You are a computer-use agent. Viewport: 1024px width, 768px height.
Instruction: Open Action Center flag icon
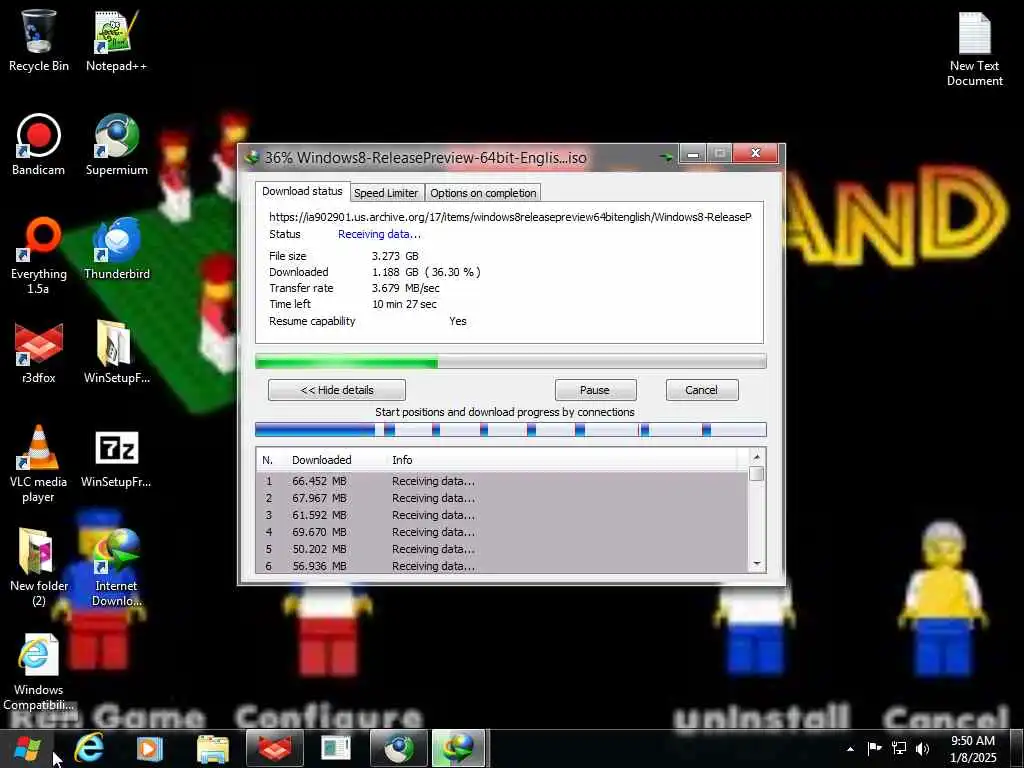[x=874, y=748]
